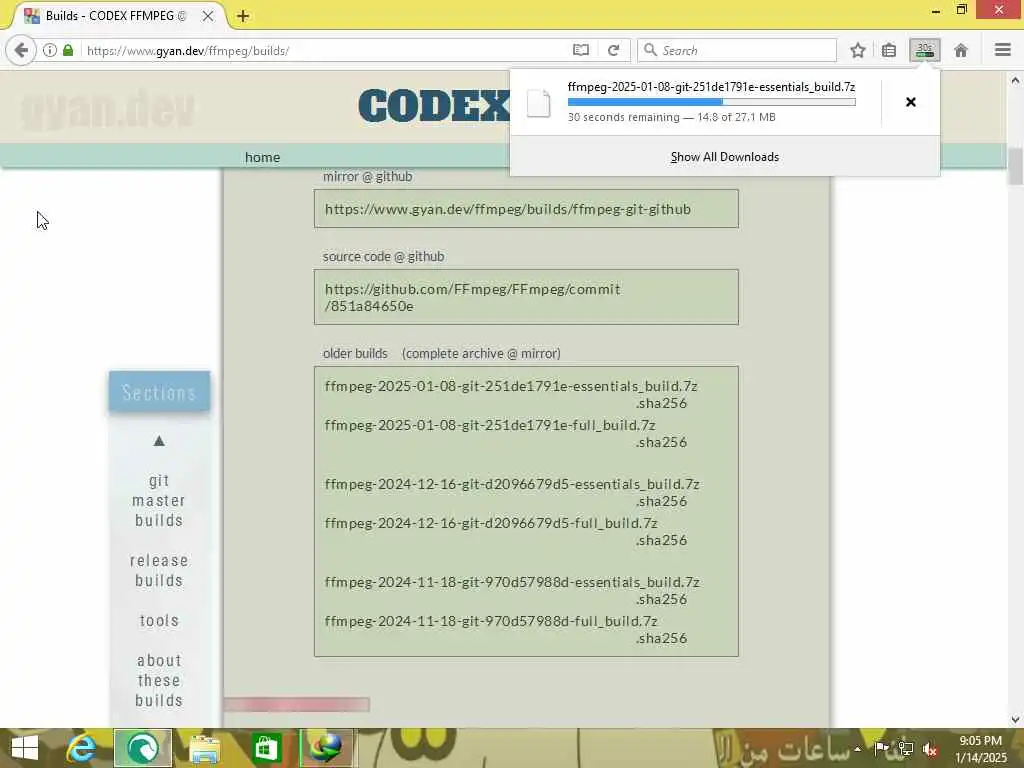Download ffmpeg-2024-12-16 full_build.7z
Screen dimensions: 1024x768
(x=491, y=523)
